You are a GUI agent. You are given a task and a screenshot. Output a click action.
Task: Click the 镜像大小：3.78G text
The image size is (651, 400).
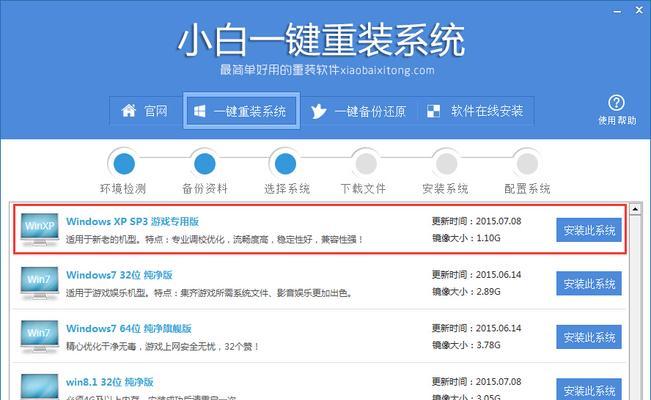(x=466, y=345)
